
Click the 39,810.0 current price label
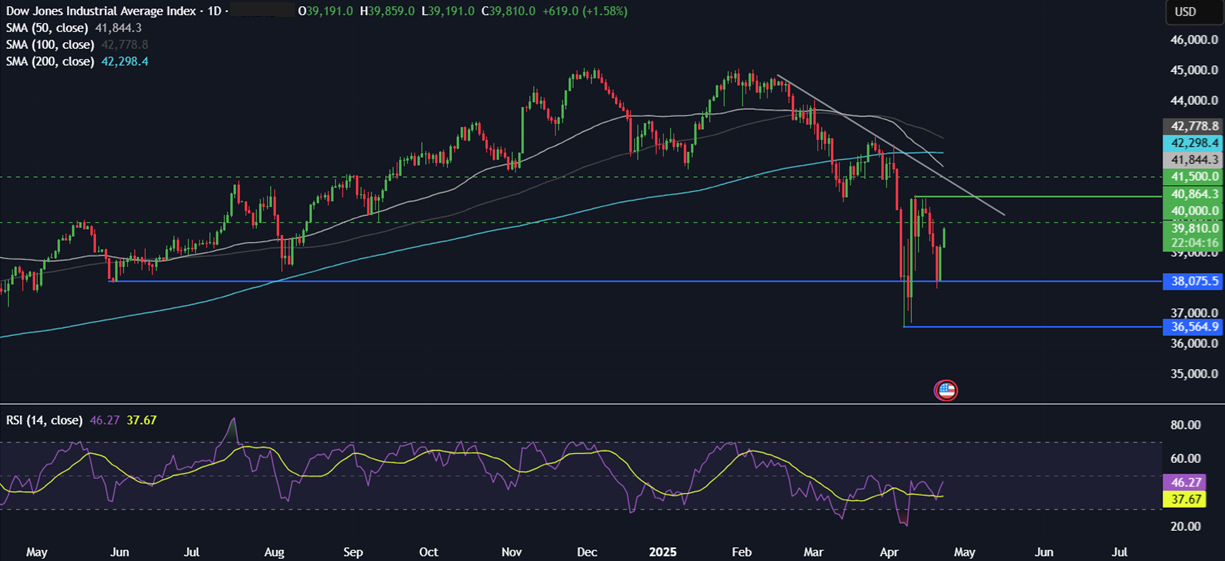(x=1192, y=228)
